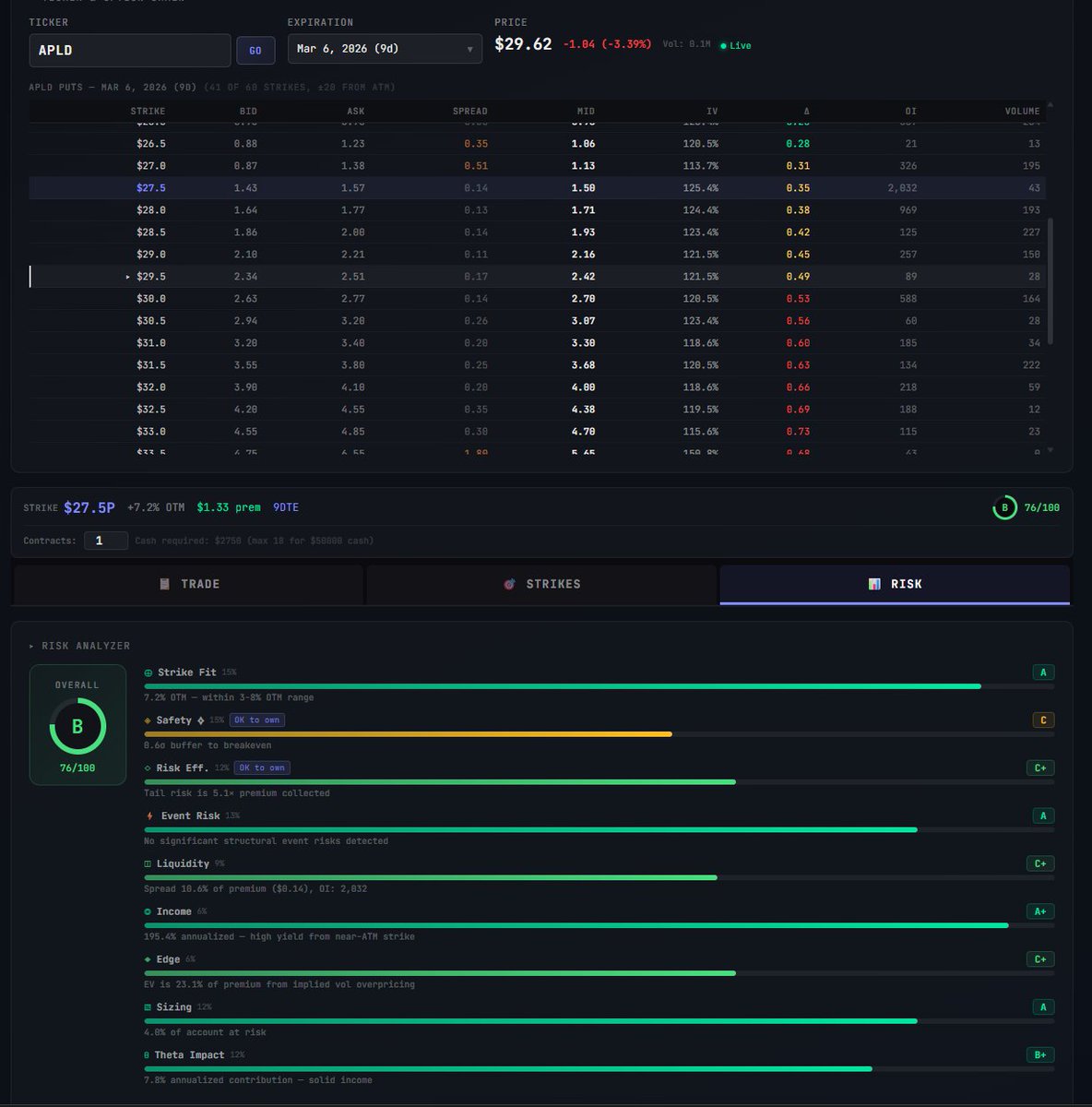The image size is (1092, 1107).
Task: Click the arrow marker beside $29.5 strike
Action: pyautogui.click(x=128, y=277)
